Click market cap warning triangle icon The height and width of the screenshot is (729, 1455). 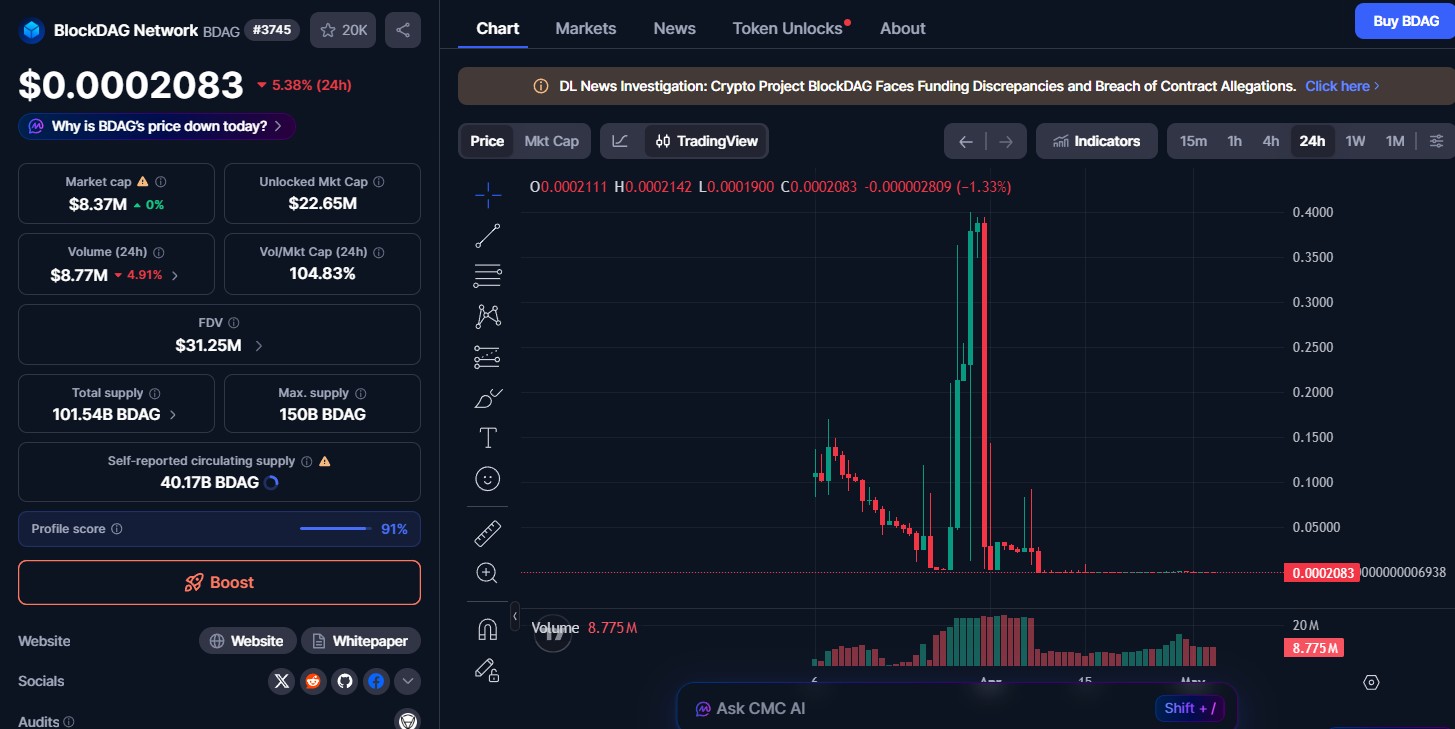click(x=142, y=182)
